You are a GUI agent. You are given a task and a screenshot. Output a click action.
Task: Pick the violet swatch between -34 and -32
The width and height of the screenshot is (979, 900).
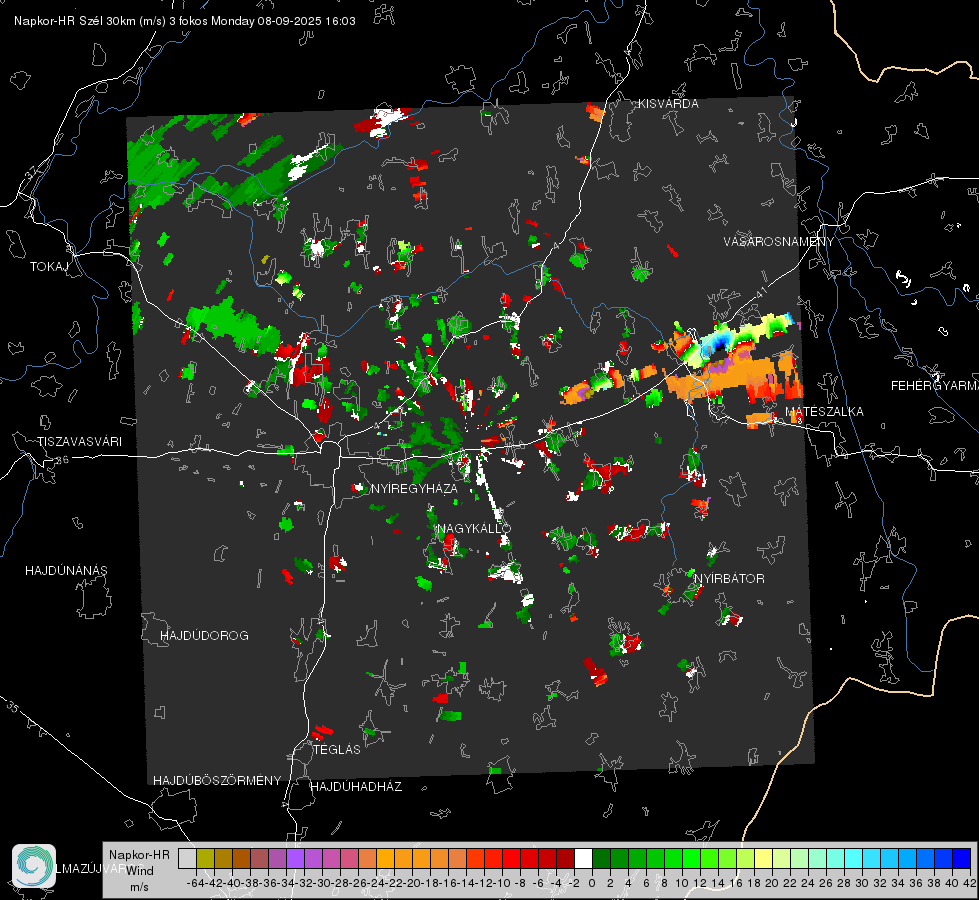coord(295,858)
